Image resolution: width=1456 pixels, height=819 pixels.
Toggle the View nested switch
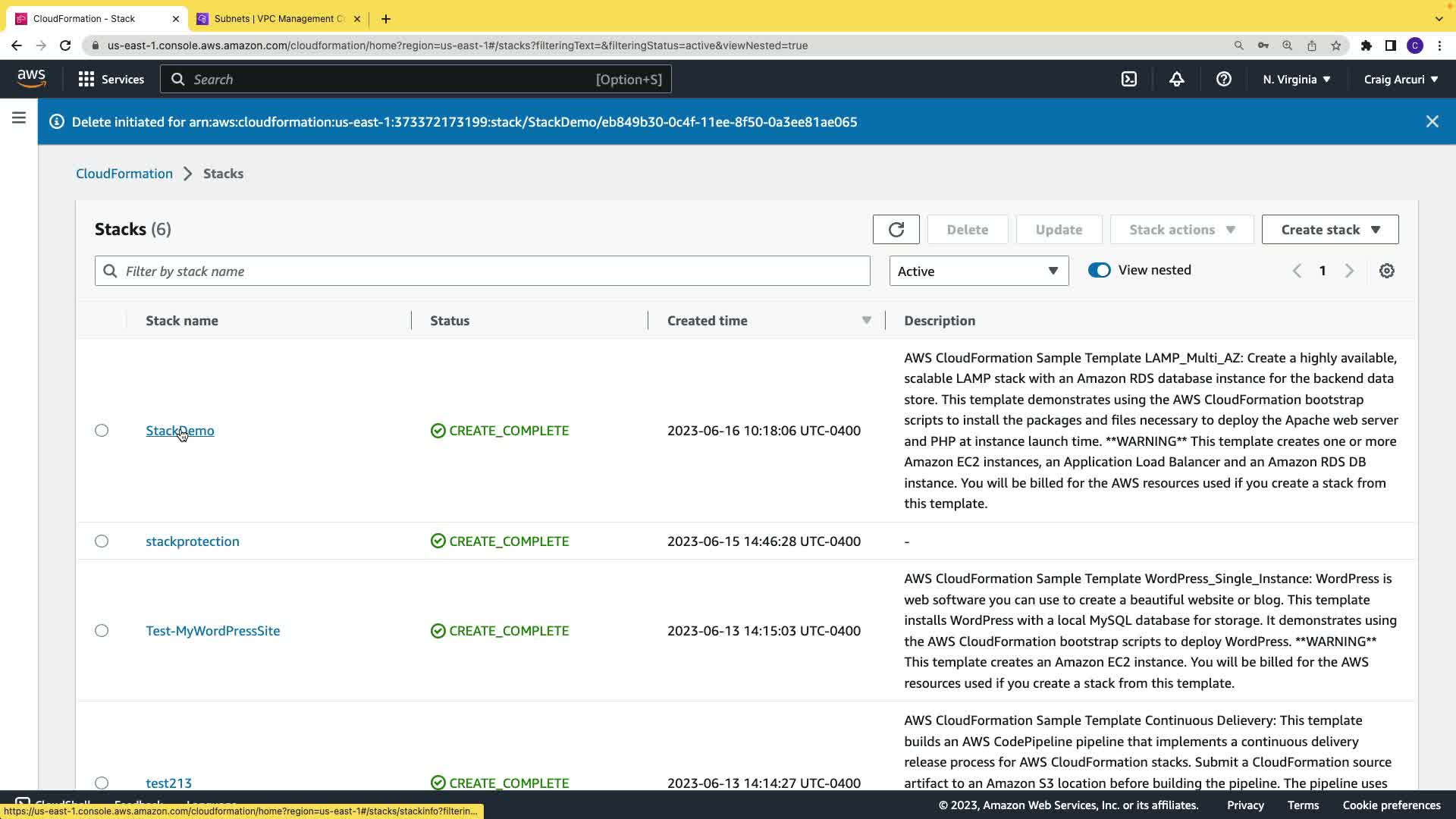[1099, 270]
